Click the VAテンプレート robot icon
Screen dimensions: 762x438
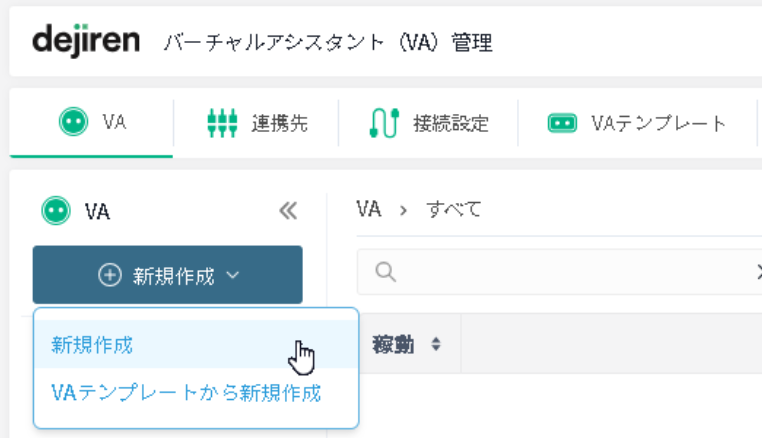[x=562, y=123]
